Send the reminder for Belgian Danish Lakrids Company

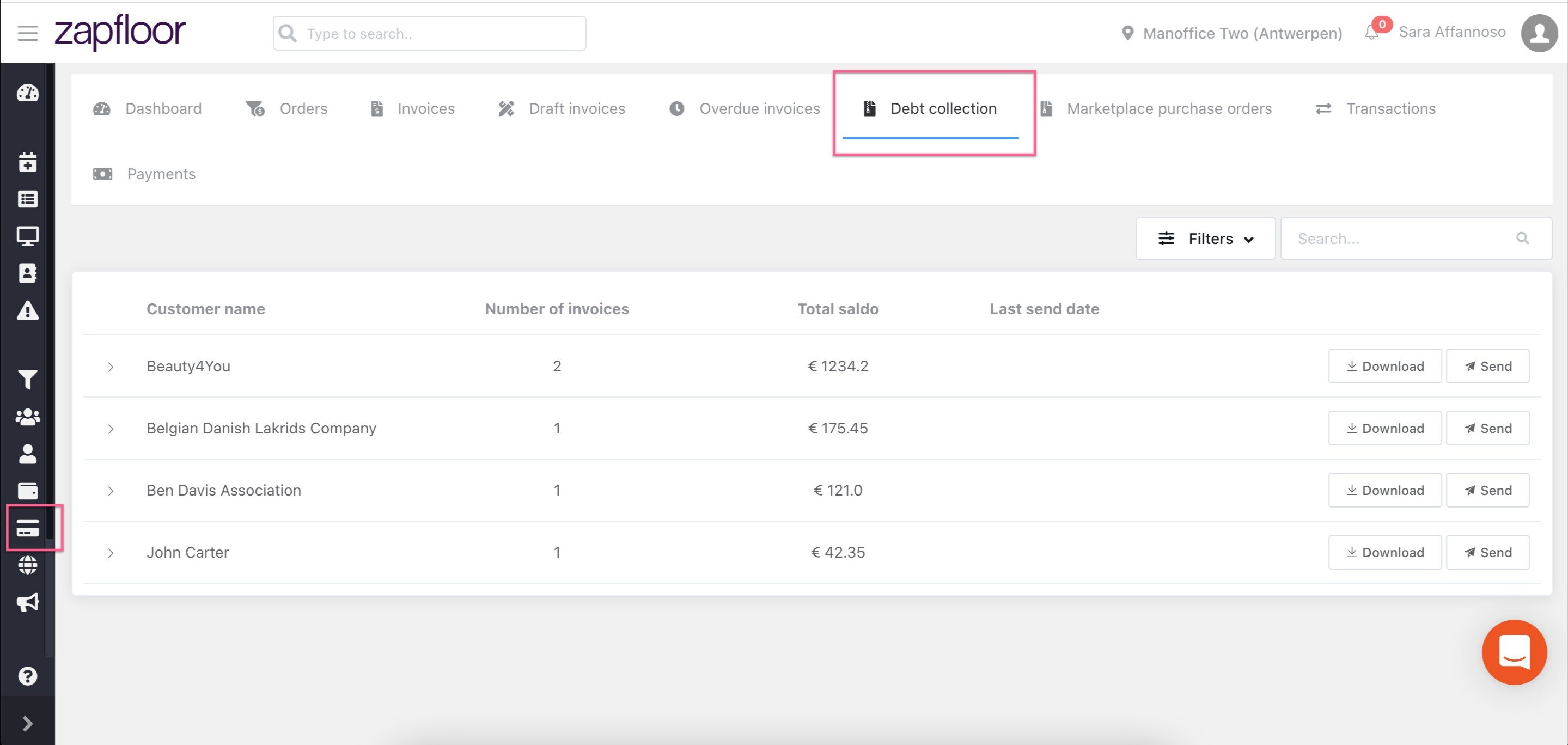tap(1487, 428)
